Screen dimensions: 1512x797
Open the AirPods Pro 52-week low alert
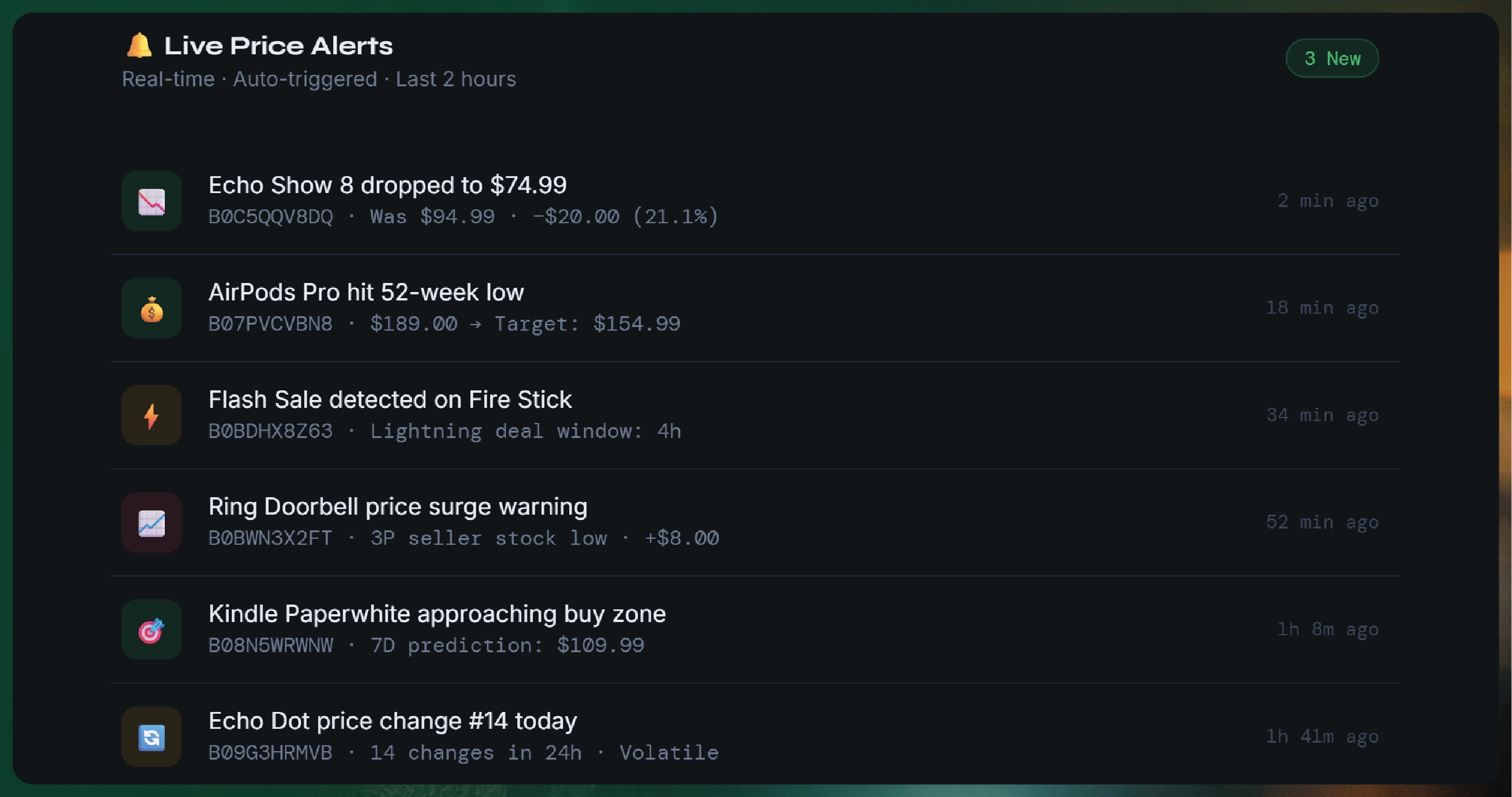point(366,293)
